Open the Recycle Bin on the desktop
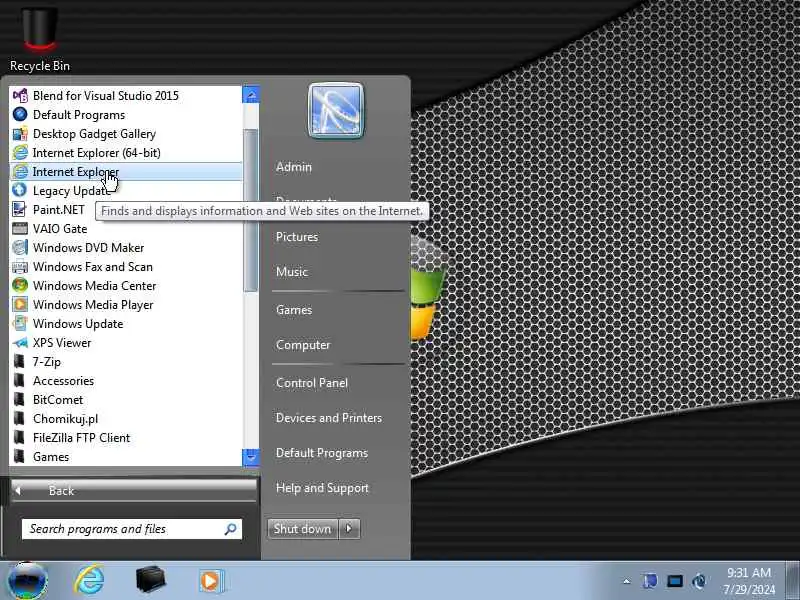 point(40,38)
